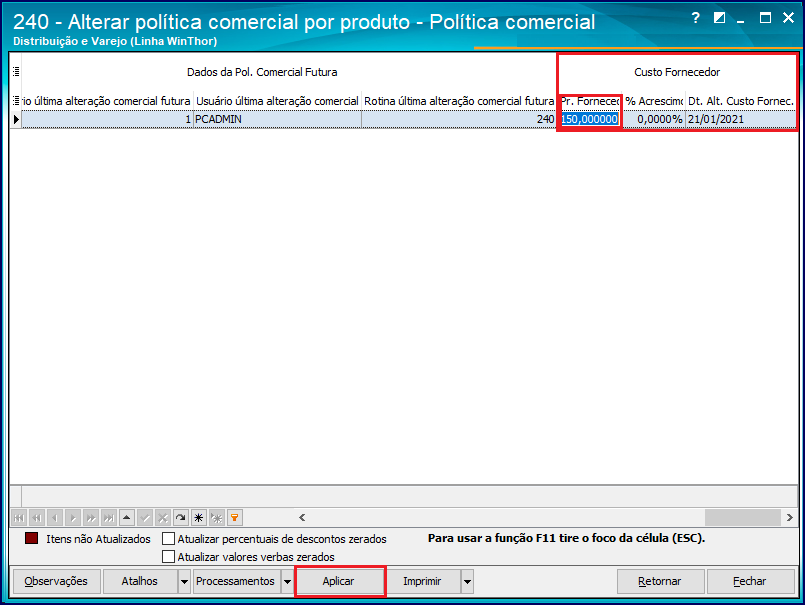Expand the Imprimir dropdown arrow
This screenshot has width=805, height=605.
[x=467, y=581]
